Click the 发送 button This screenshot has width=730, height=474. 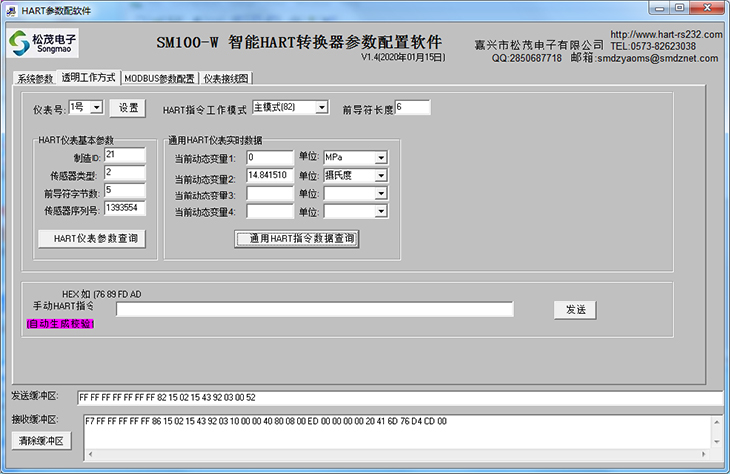point(575,310)
